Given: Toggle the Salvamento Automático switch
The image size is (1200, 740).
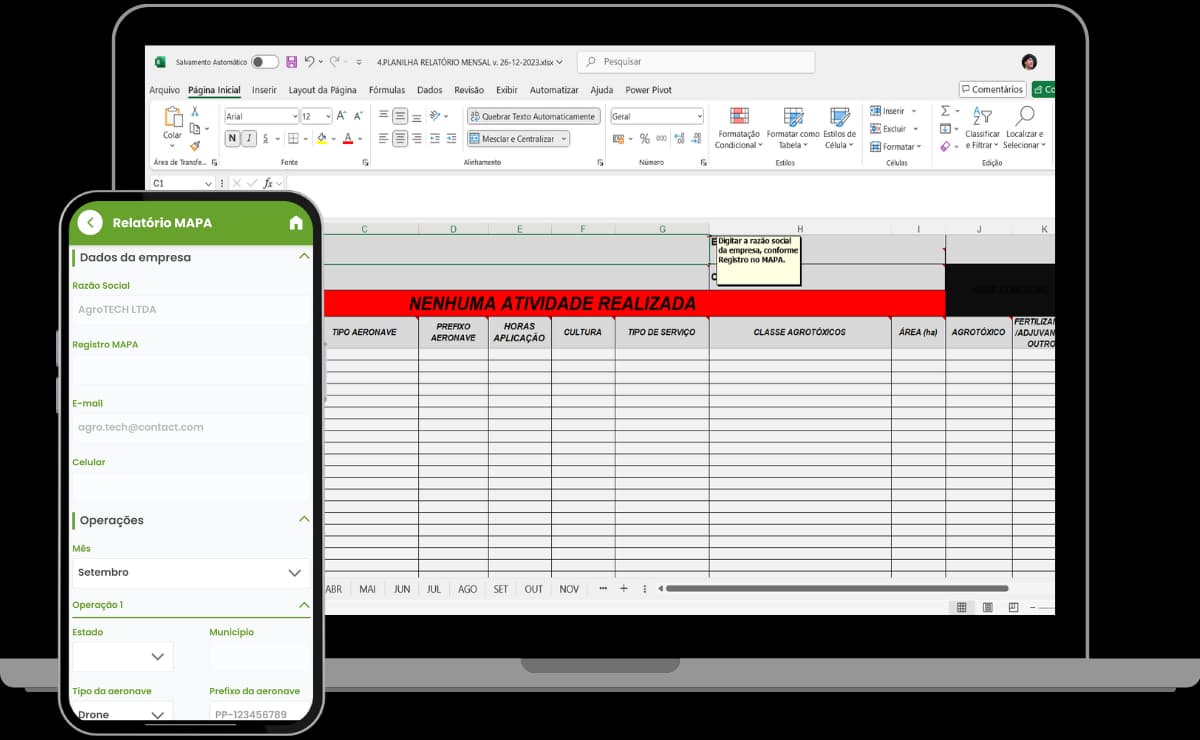Looking at the screenshot, I should click(264, 62).
